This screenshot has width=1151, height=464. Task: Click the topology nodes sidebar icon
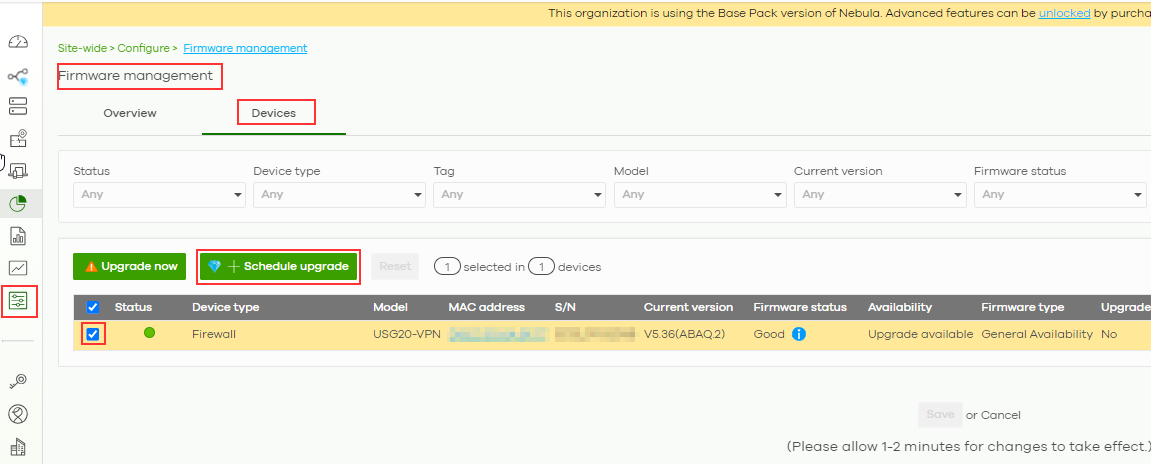(18, 76)
